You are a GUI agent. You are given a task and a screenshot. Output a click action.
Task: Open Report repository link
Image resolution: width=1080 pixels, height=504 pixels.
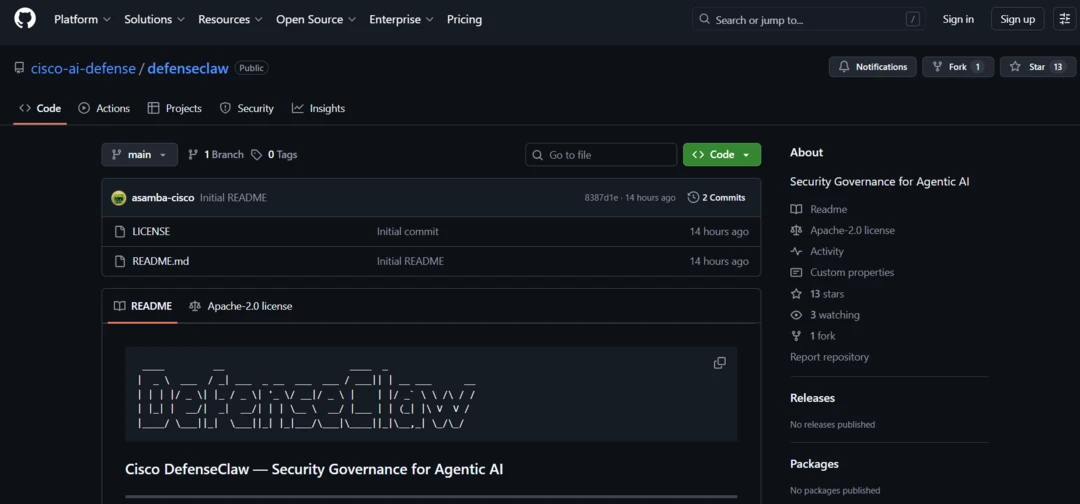tap(829, 357)
